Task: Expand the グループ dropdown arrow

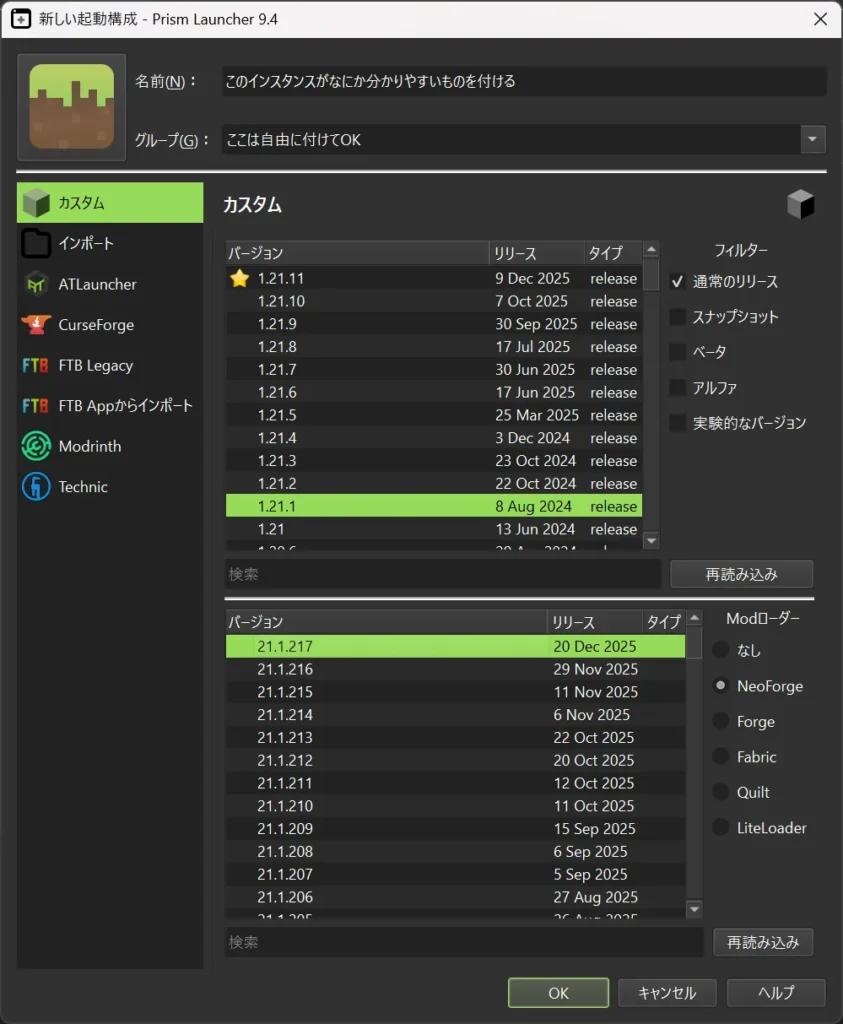Action: (813, 139)
